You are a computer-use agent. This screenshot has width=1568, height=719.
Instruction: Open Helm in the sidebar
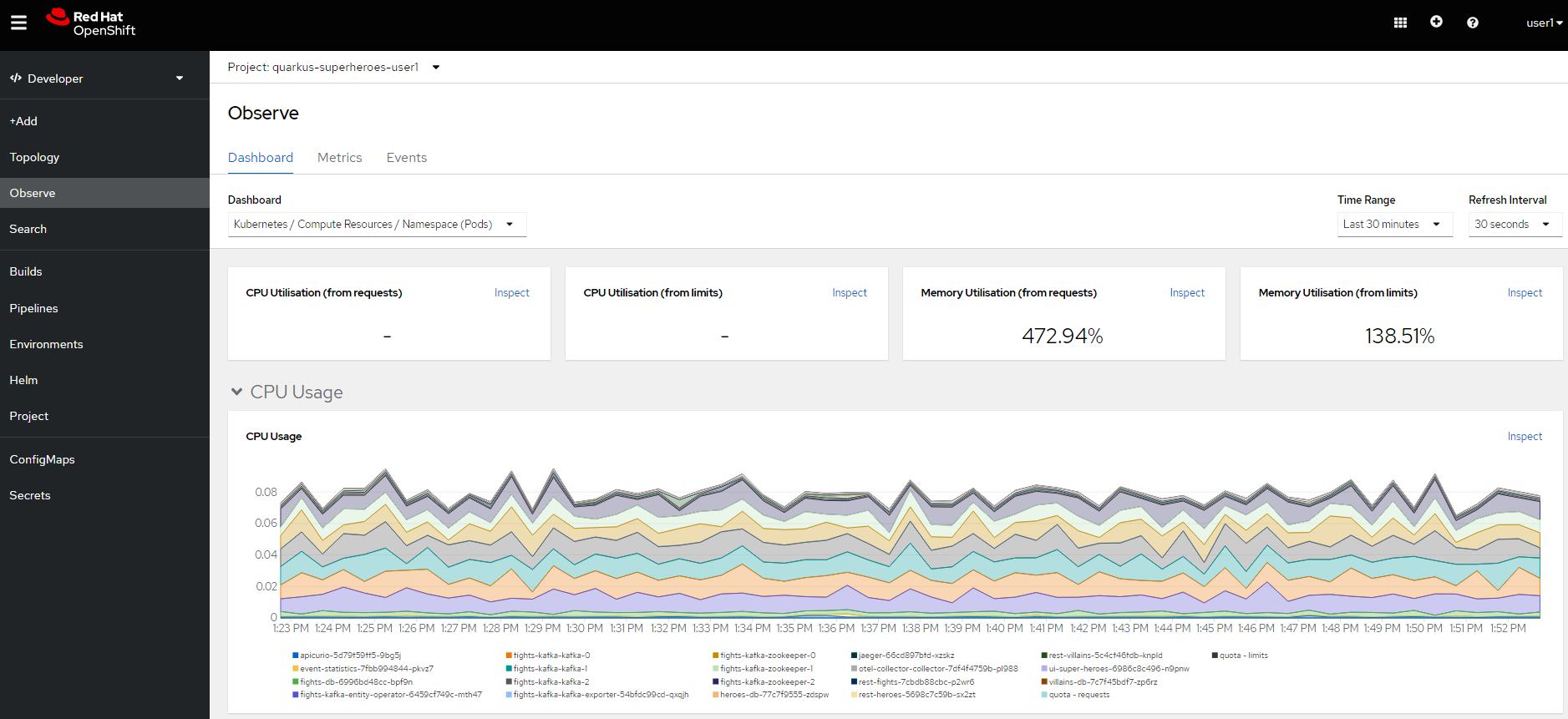point(104,380)
